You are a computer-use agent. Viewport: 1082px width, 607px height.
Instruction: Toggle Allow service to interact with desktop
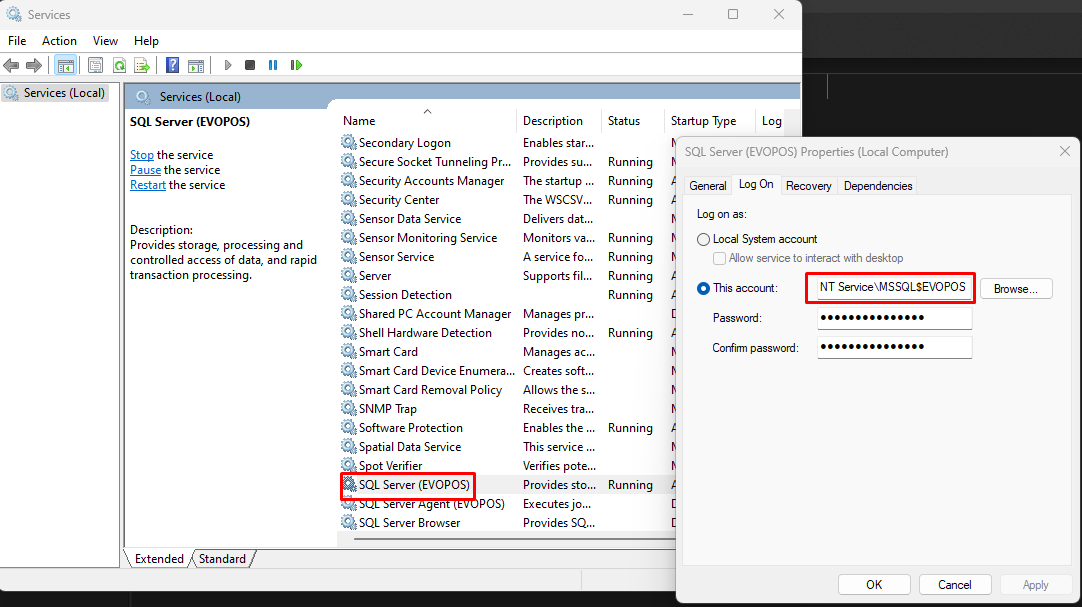pos(719,258)
